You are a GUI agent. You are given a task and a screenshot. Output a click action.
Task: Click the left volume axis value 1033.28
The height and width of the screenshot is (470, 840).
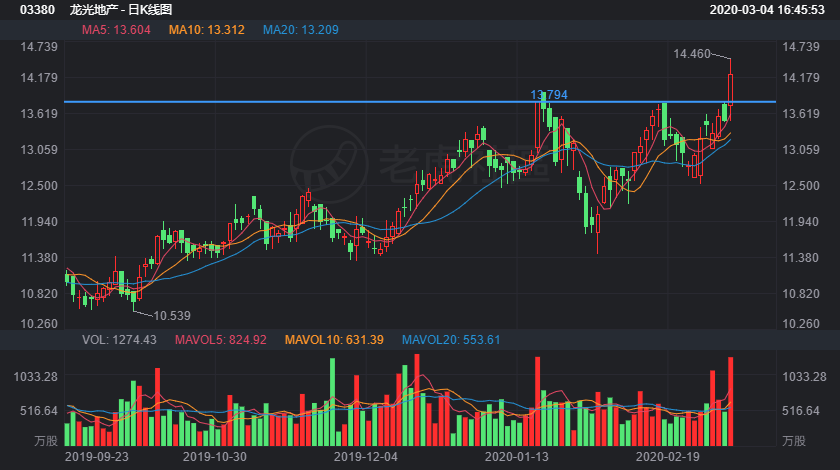tap(35, 377)
